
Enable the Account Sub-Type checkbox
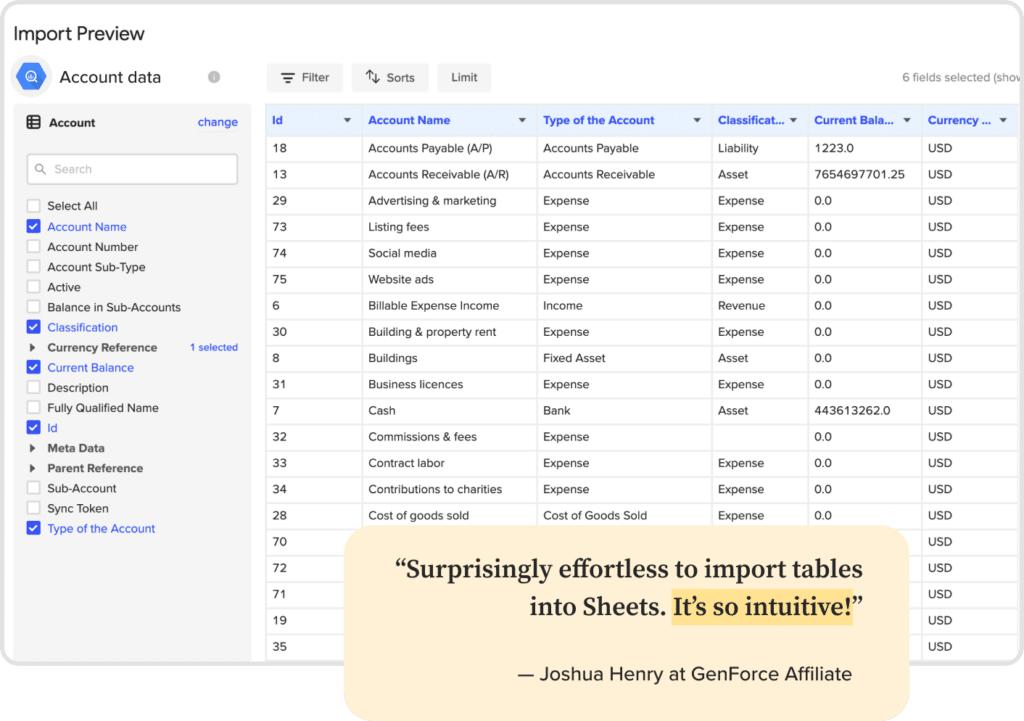pos(33,267)
